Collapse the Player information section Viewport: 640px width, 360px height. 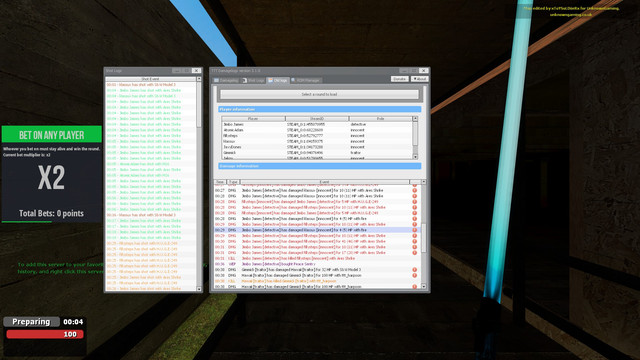coord(319,109)
